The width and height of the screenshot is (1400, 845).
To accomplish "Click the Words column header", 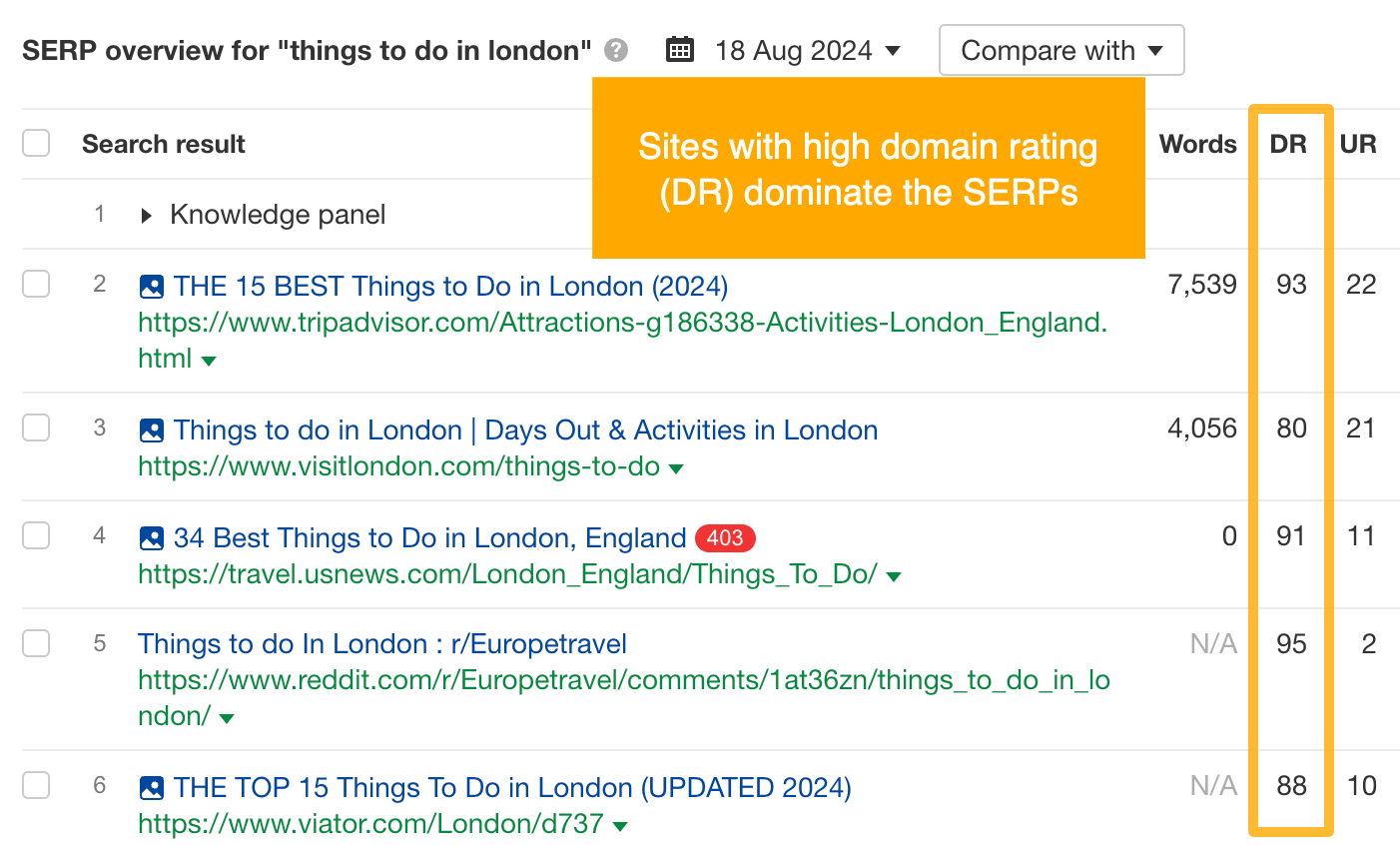I will (x=1196, y=143).
